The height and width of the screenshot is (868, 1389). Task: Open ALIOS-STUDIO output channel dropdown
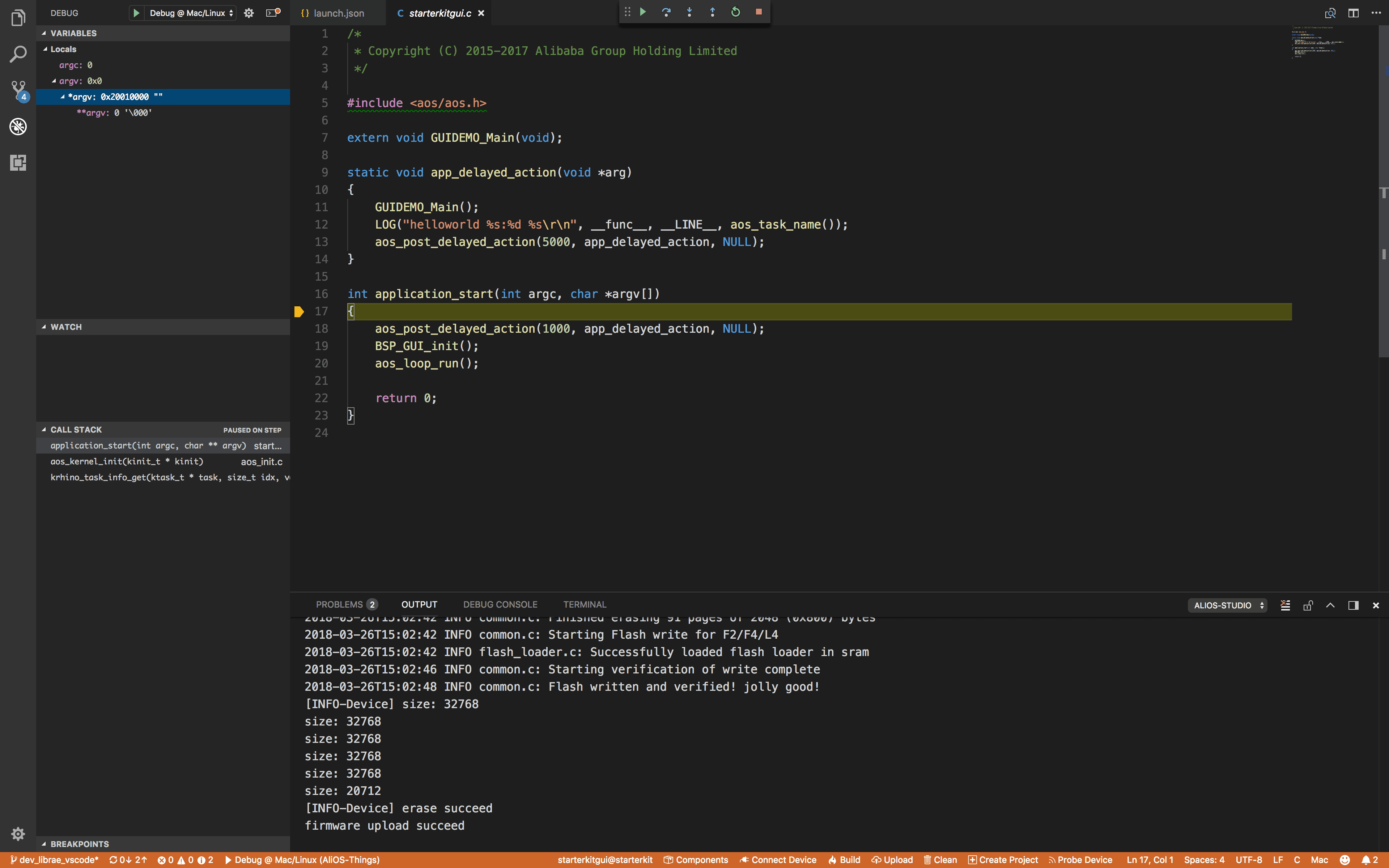[x=1227, y=605]
